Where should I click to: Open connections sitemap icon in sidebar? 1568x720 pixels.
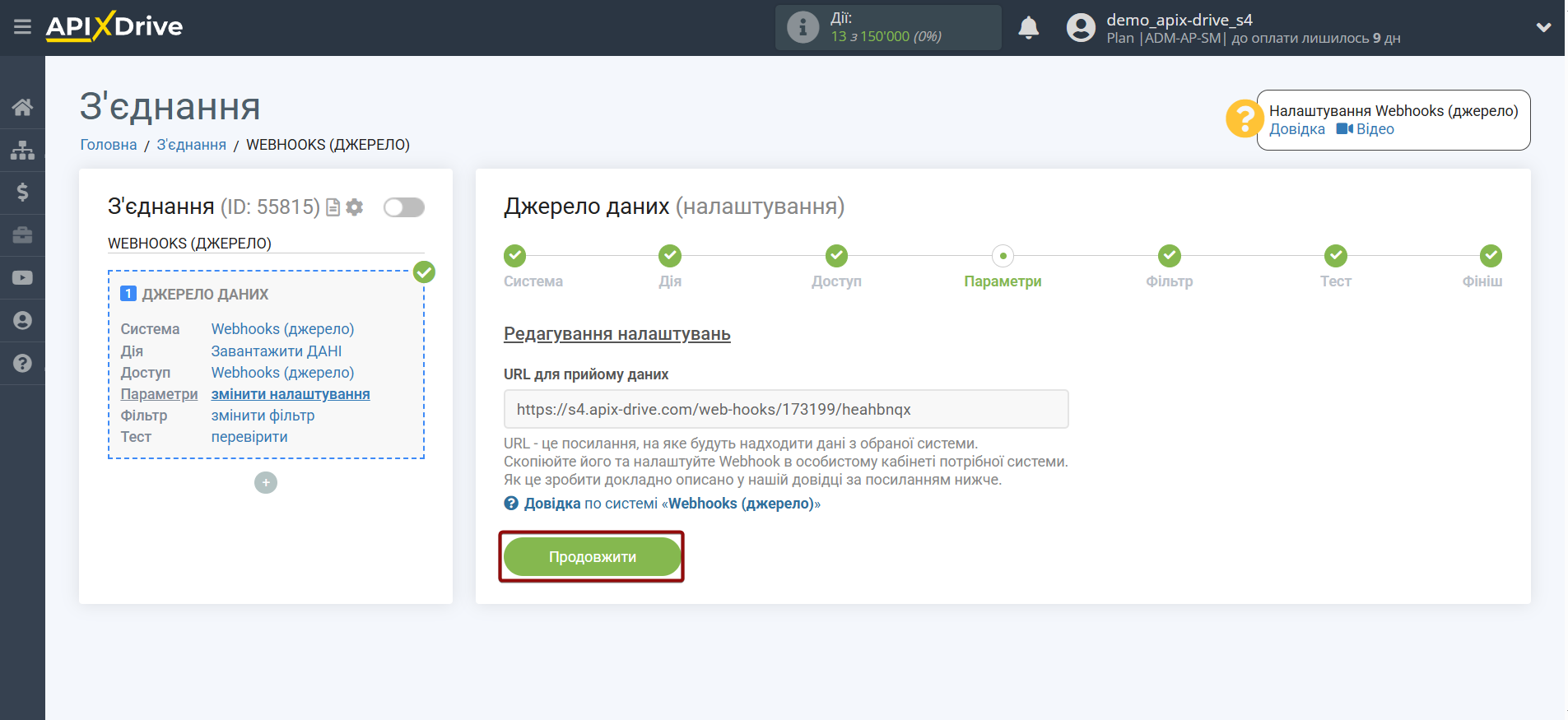[x=22, y=150]
